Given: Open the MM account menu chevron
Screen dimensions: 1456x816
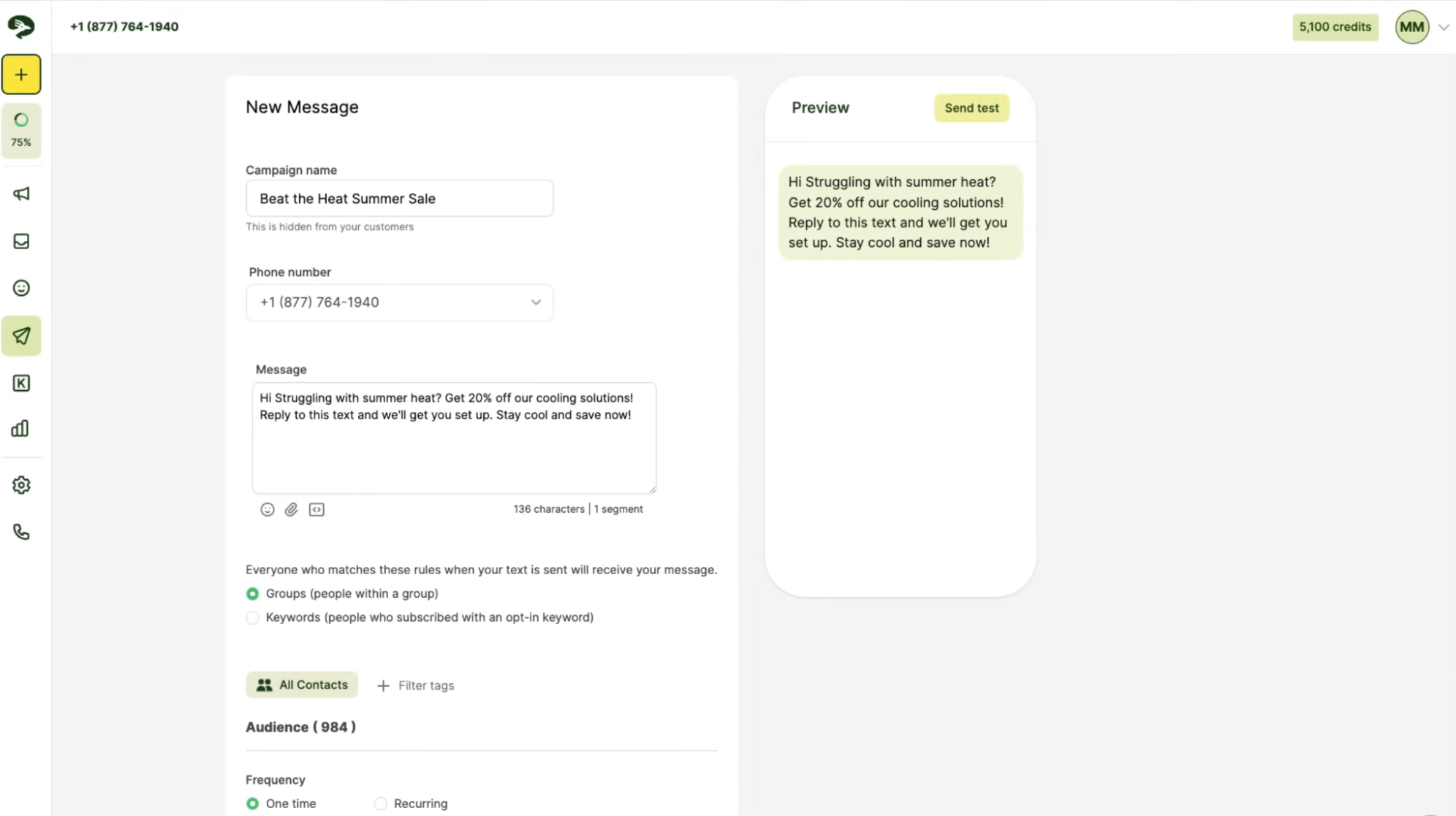Looking at the screenshot, I should [1444, 27].
